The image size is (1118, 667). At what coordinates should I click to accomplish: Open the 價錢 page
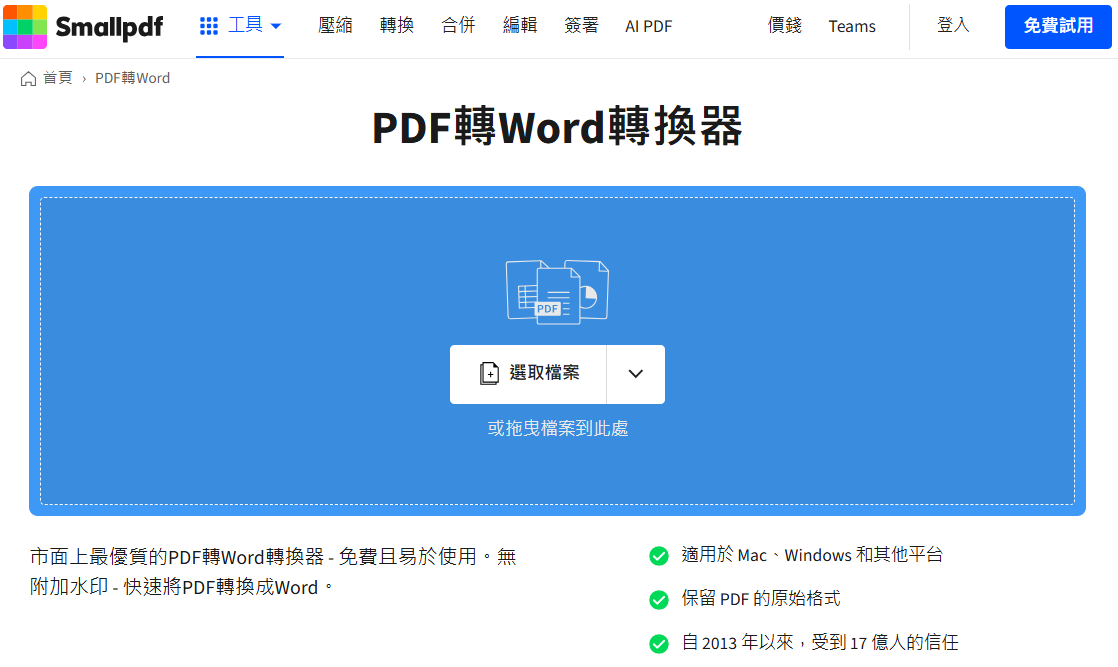784,26
